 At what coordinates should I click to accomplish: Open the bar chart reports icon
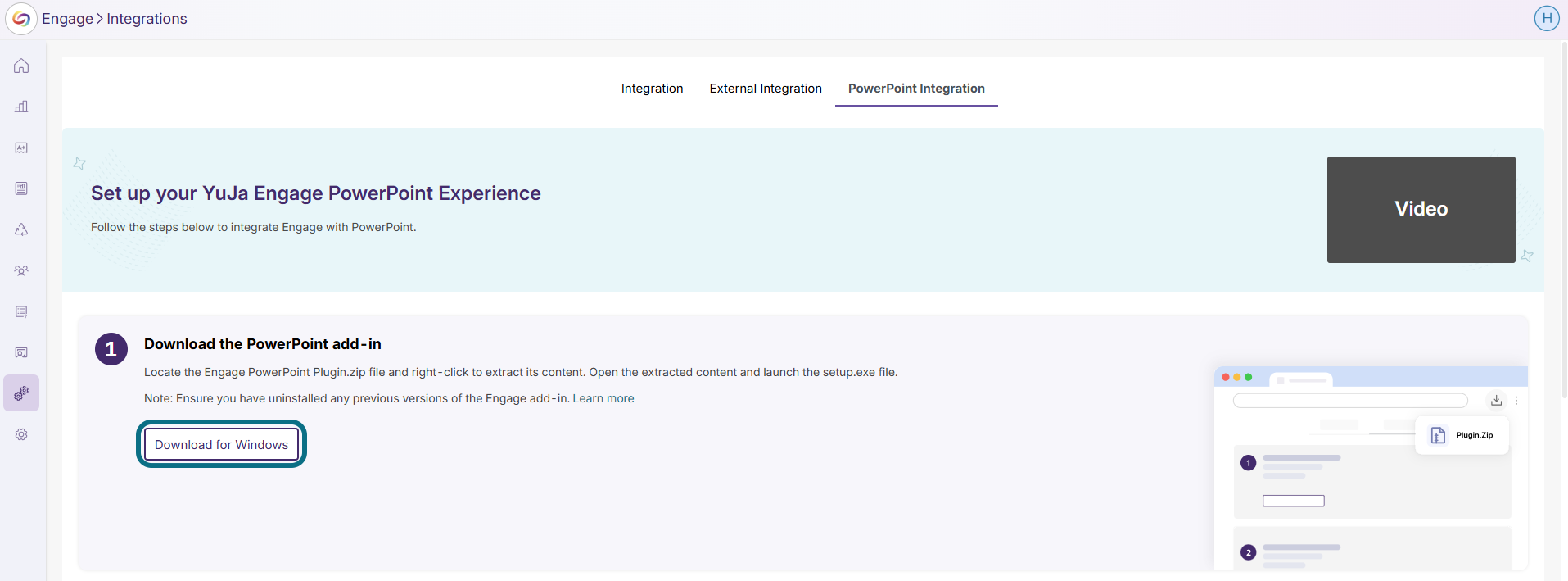[21, 107]
